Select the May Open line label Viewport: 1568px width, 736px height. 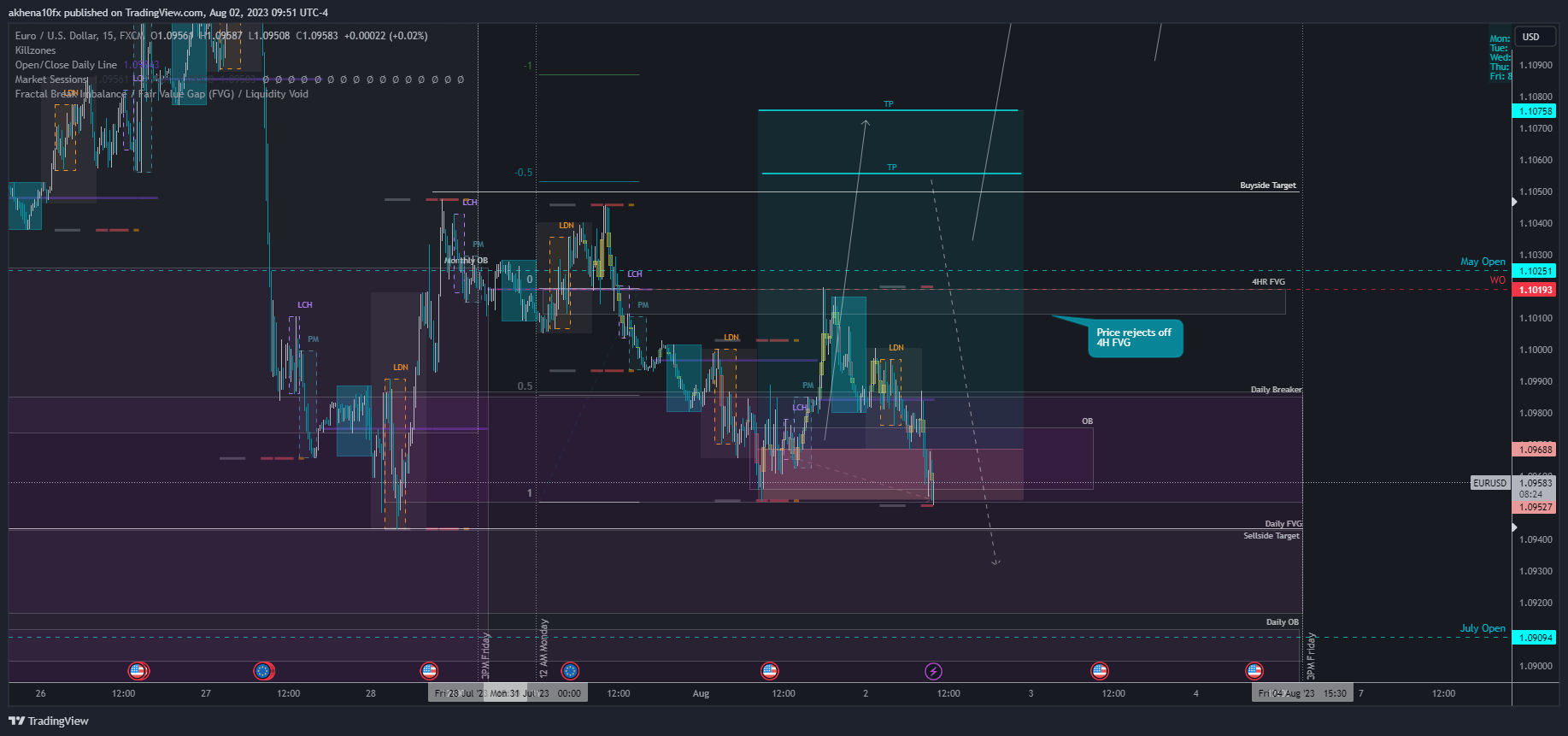tap(1483, 262)
